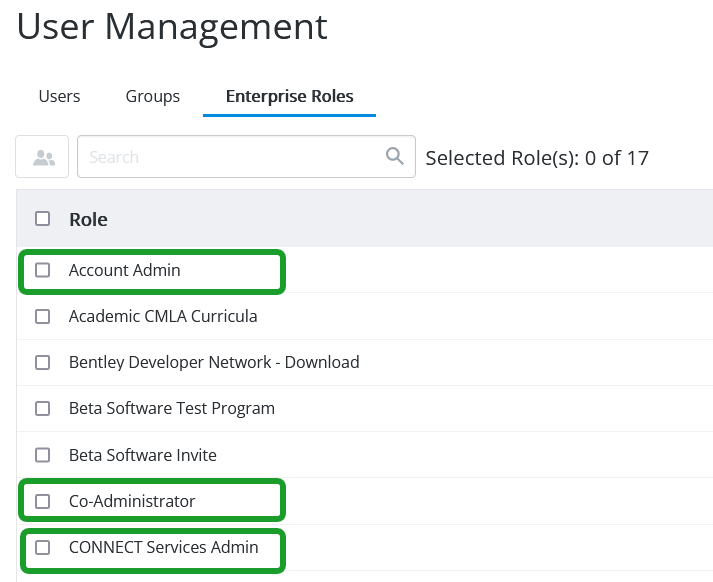Enable the Bentley Developer Network - Download checkbox
713x582 pixels.
pos(43,362)
